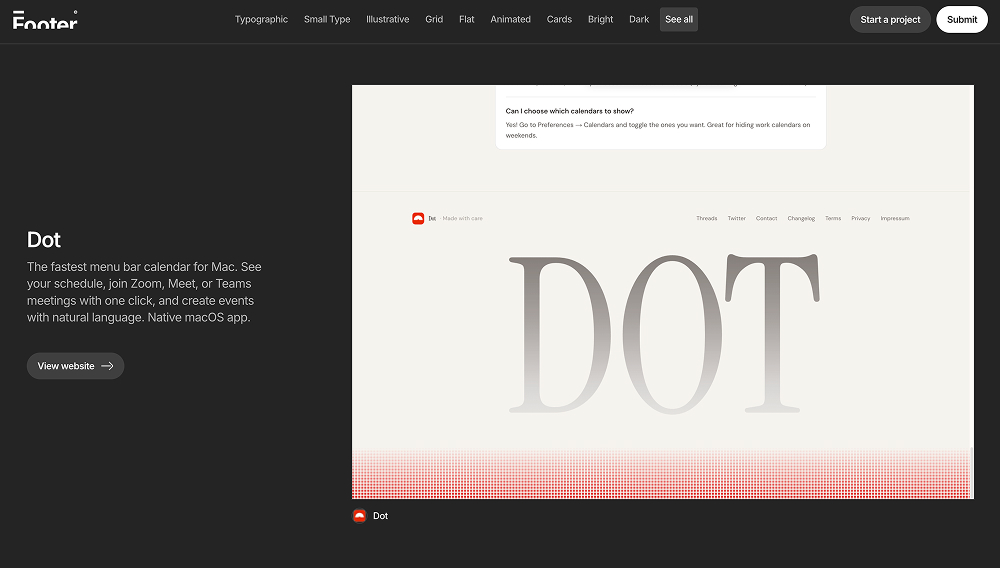The width and height of the screenshot is (1000, 568).
Task: Click the description starting 'The fastest menu bar calendar'
Action: pyautogui.click(x=144, y=292)
